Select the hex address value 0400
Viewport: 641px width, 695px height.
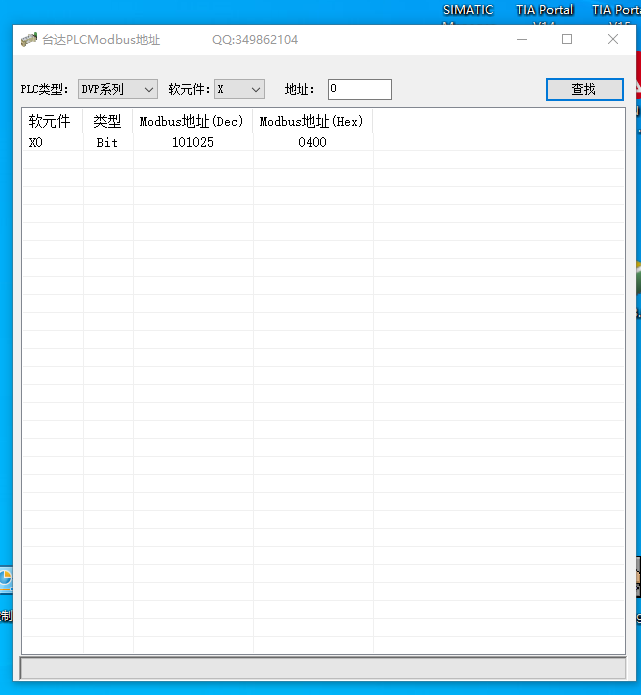pyautogui.click(x=312, y=142)
